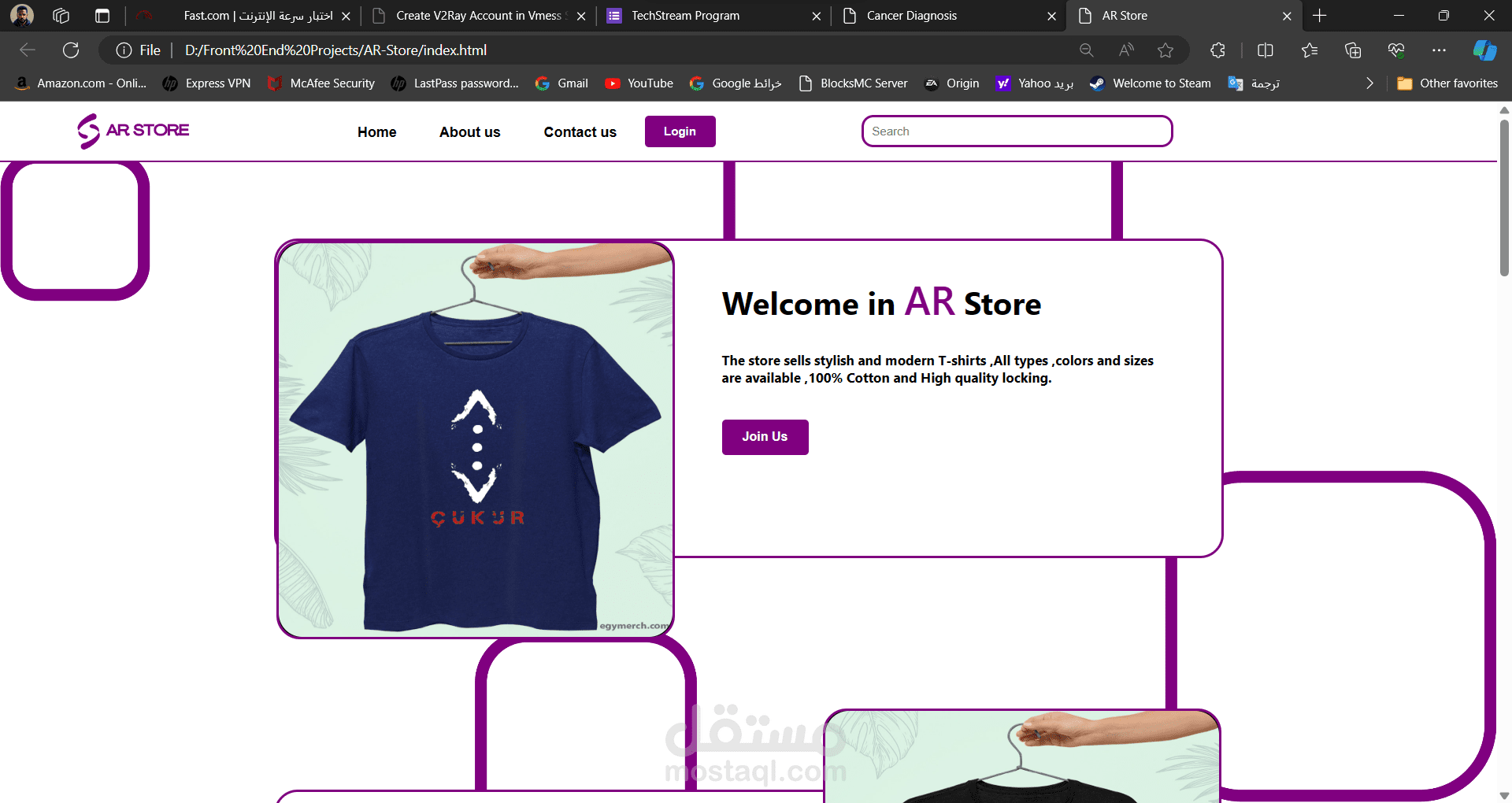This screenshot has height=803, width=1512.
Task: Click the navy T-shirt image
Action: point(476,439)
